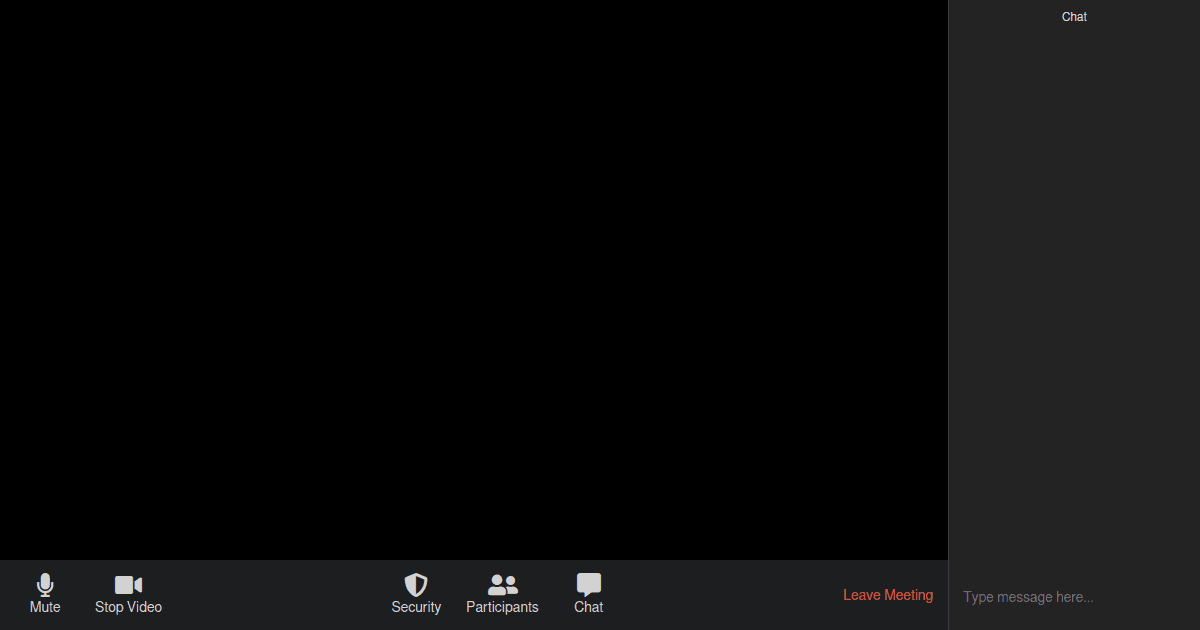1200x630 pixels.
Task: Open Security via the shield icon
Action: coord(416,585)
